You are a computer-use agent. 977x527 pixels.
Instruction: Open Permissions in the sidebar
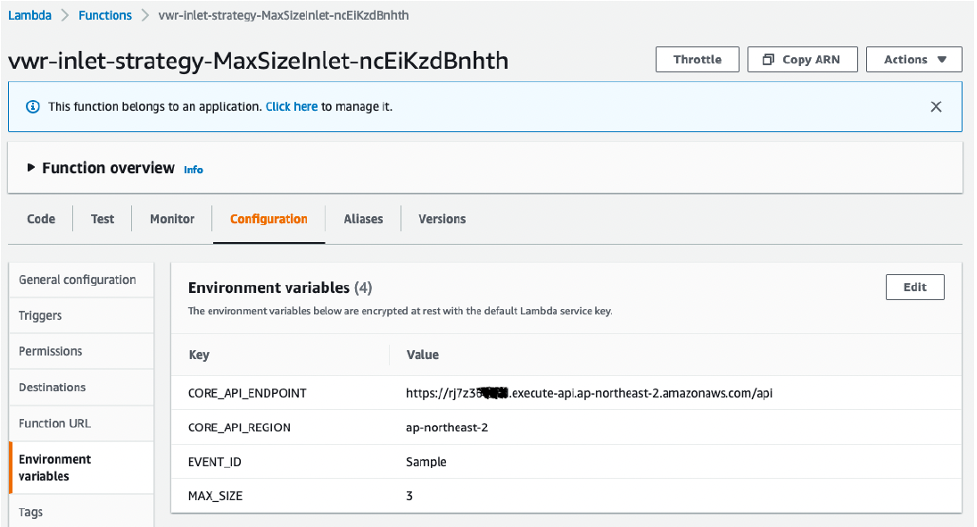[81, 351]
